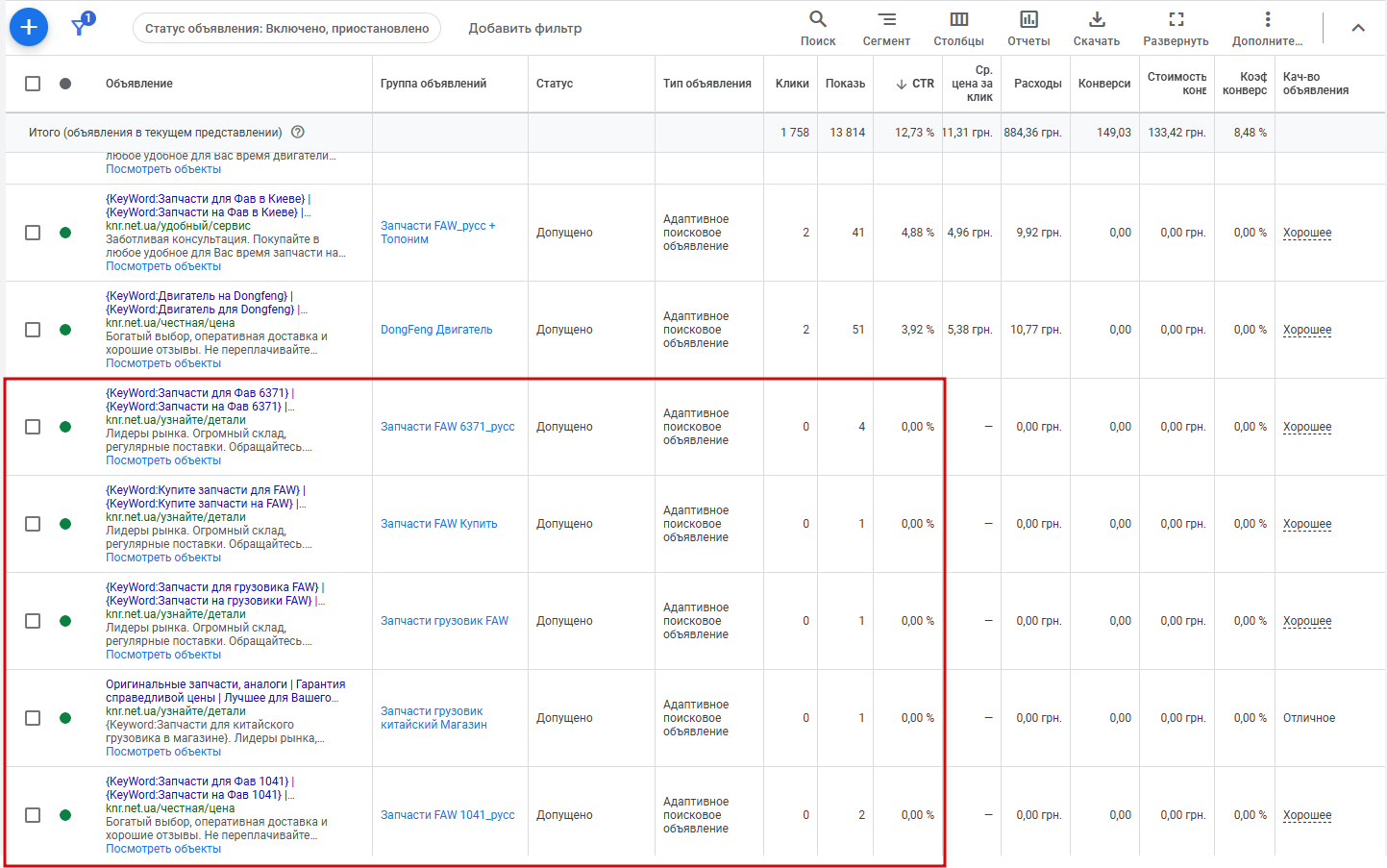1387x868 pixels.
Task: Open ad group Запчасти FAW_русс + Топоним
Action: coord(438,233)
